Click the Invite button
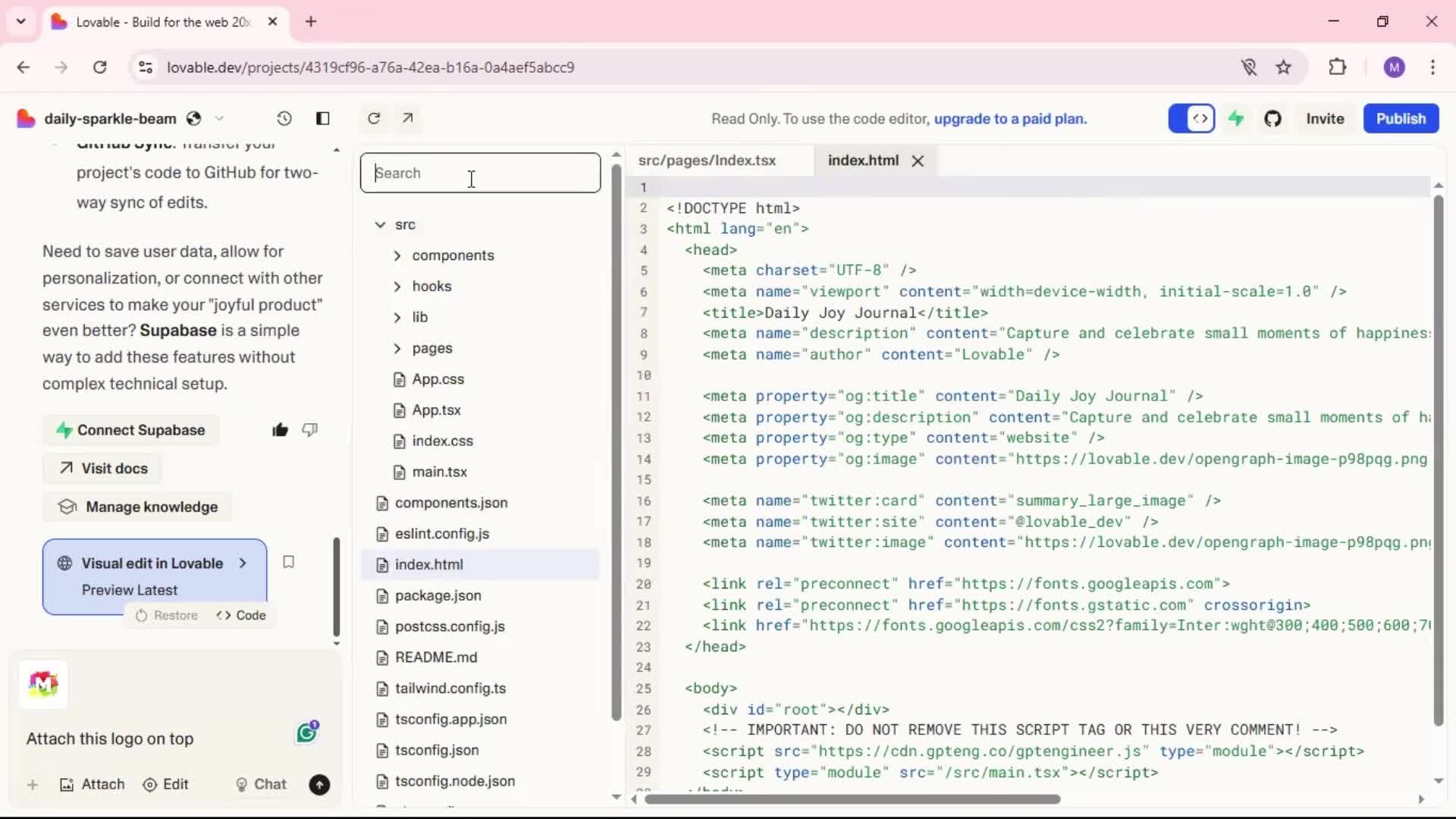Viewport: 1456px width, 819px height. (x=1325, y=118)
